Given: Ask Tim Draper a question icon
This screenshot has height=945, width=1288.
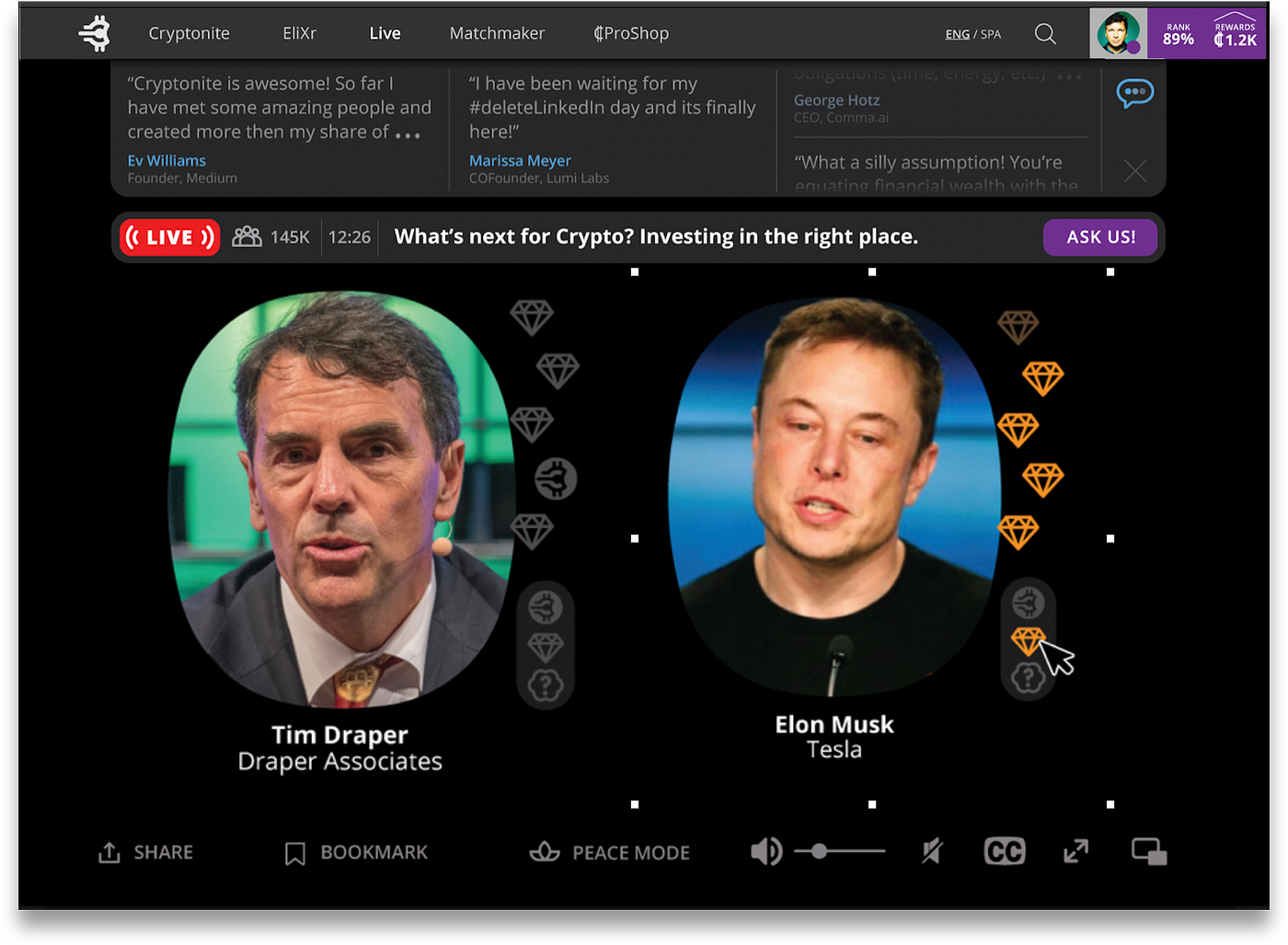Looking at the screenshot, I should coord(546,685).
